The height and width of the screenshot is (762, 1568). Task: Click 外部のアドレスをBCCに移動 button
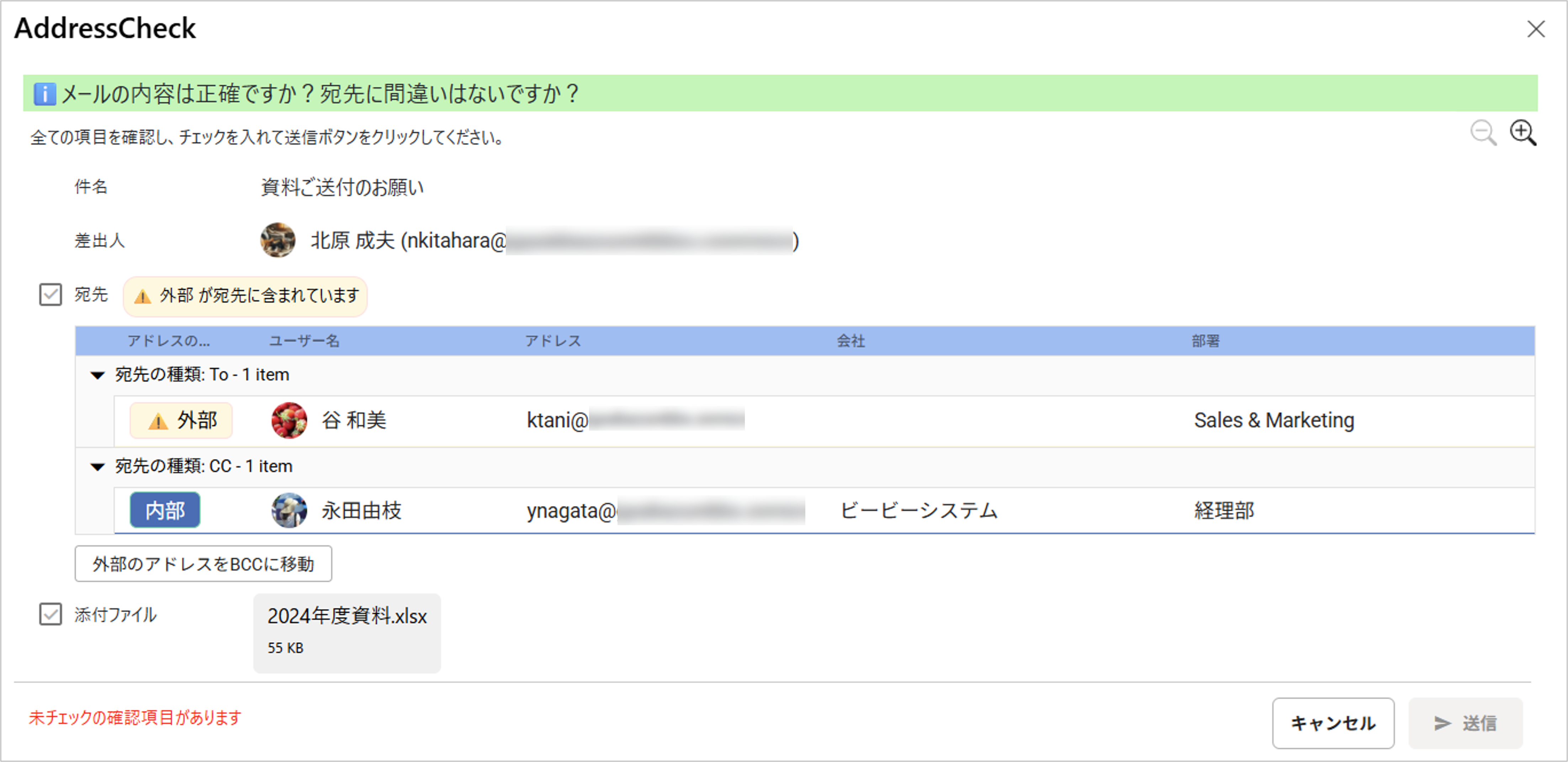[x=203, y=564]
